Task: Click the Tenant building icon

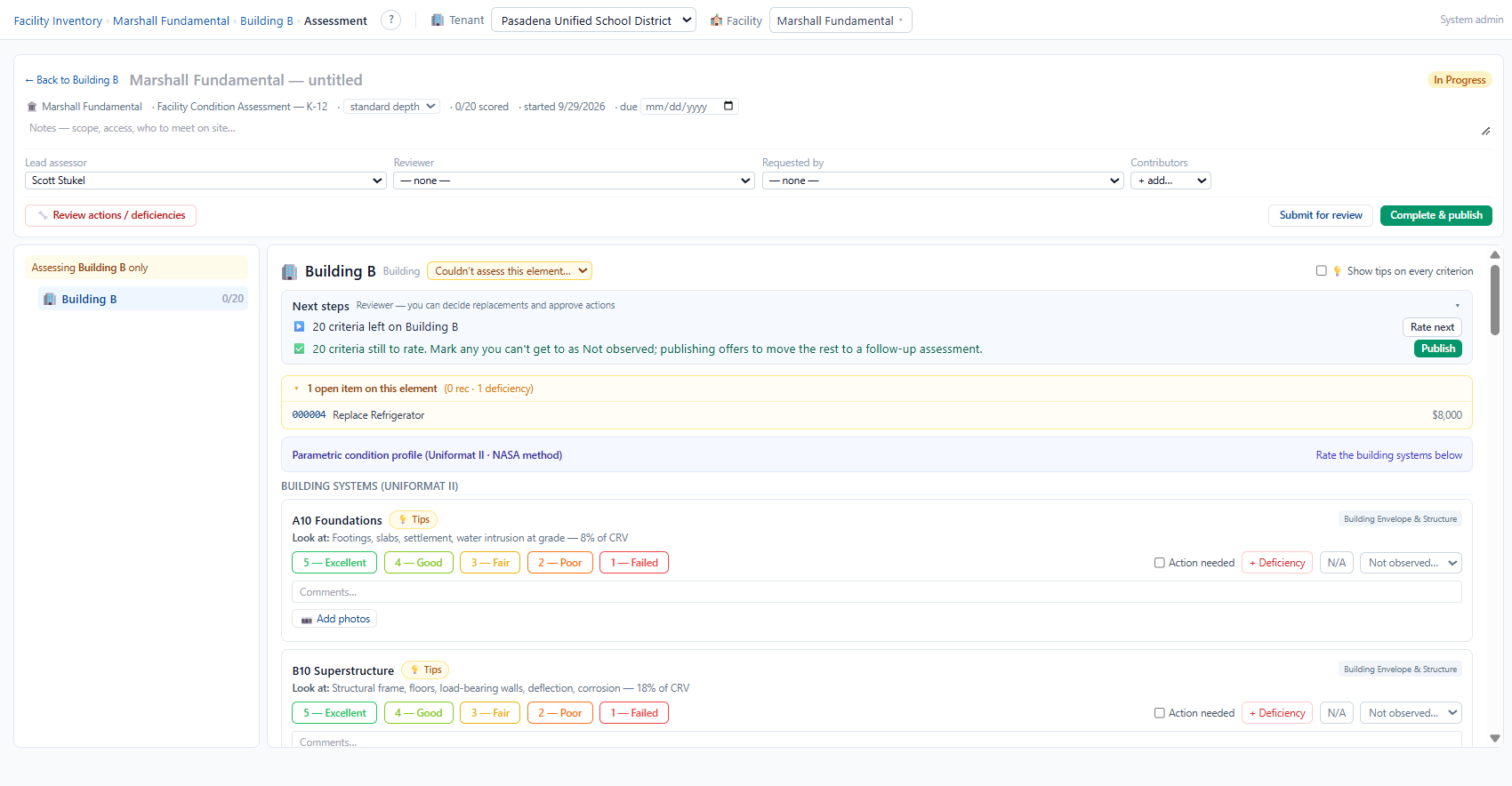Action: [x=438, y=20]
